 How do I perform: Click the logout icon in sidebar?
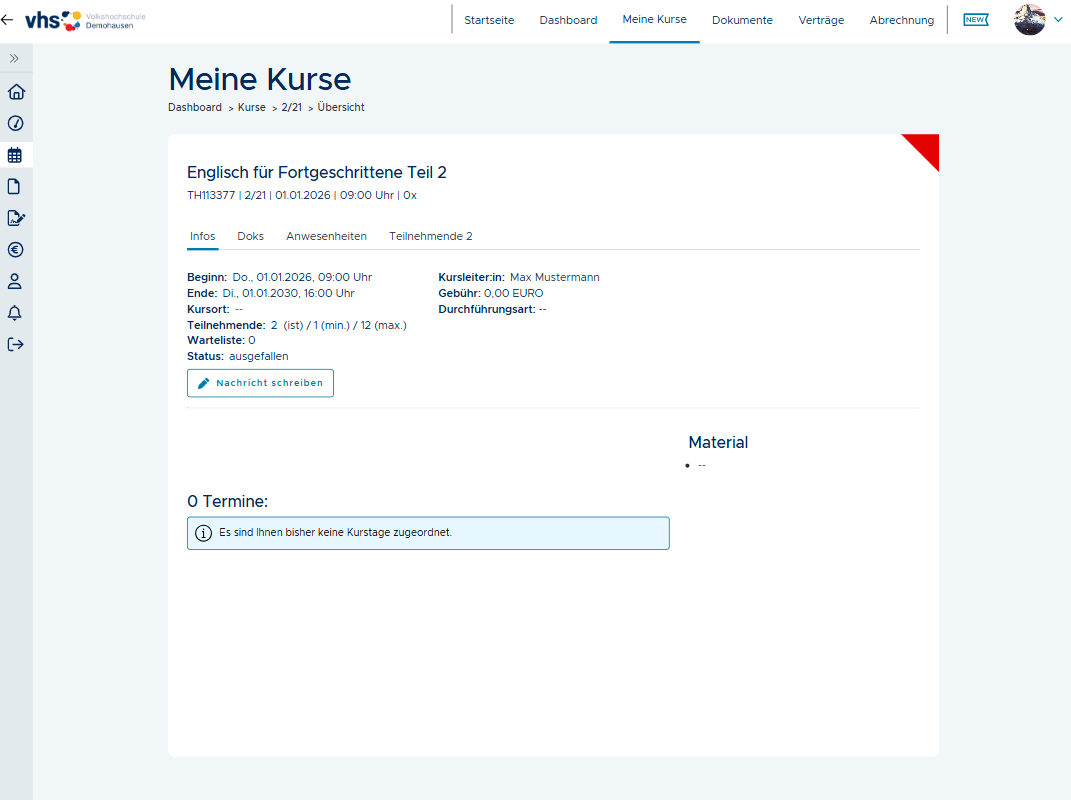[x=15, y=345]
